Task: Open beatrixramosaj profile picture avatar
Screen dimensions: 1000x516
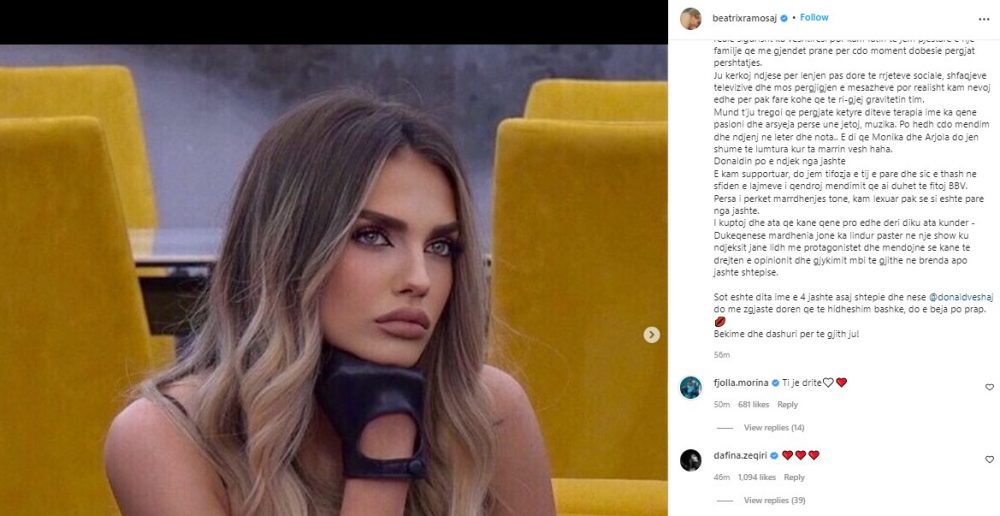Action: pos(690,18)
